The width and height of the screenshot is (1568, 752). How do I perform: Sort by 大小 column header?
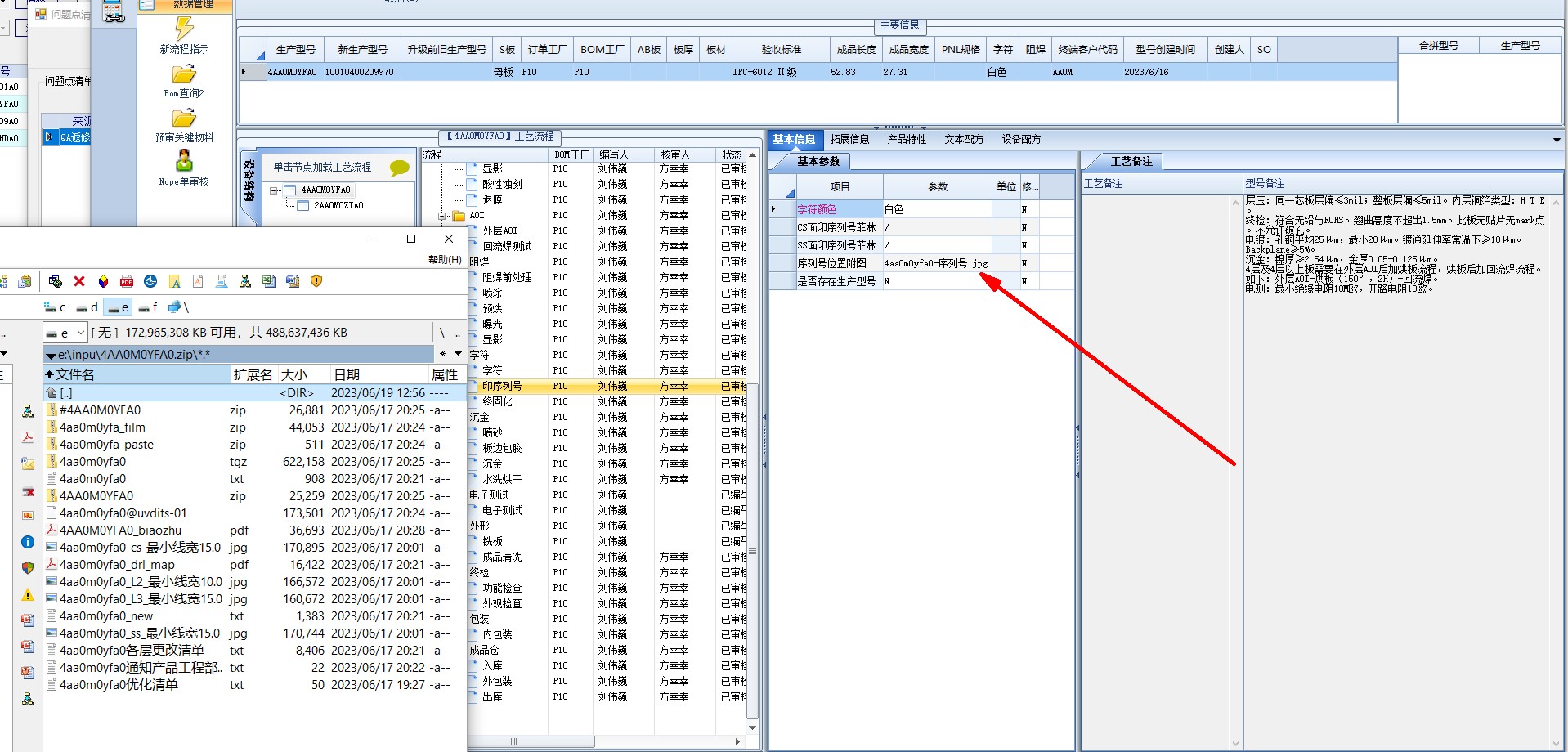[303, 374]
